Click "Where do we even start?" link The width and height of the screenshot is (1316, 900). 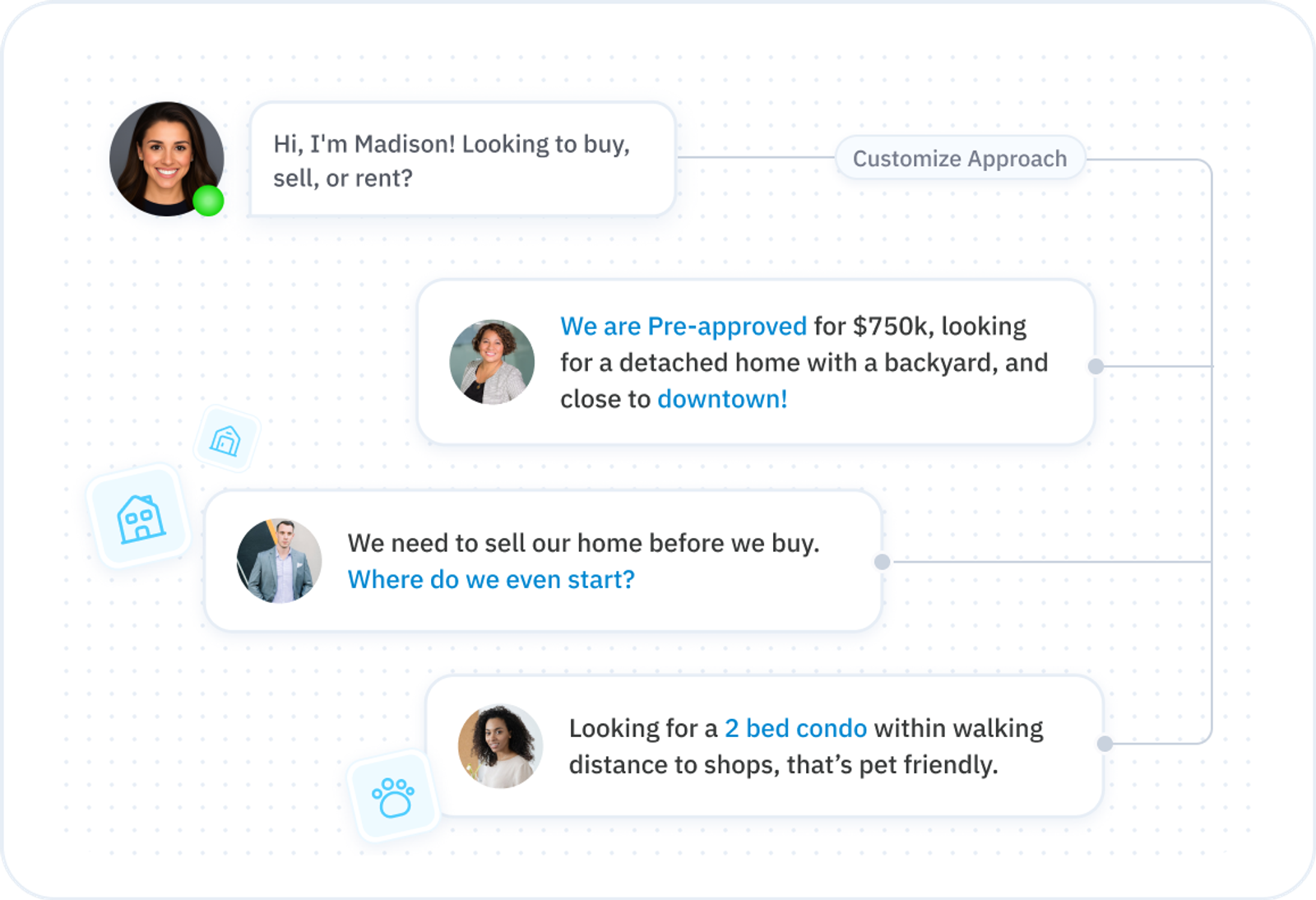click(491, 580)
